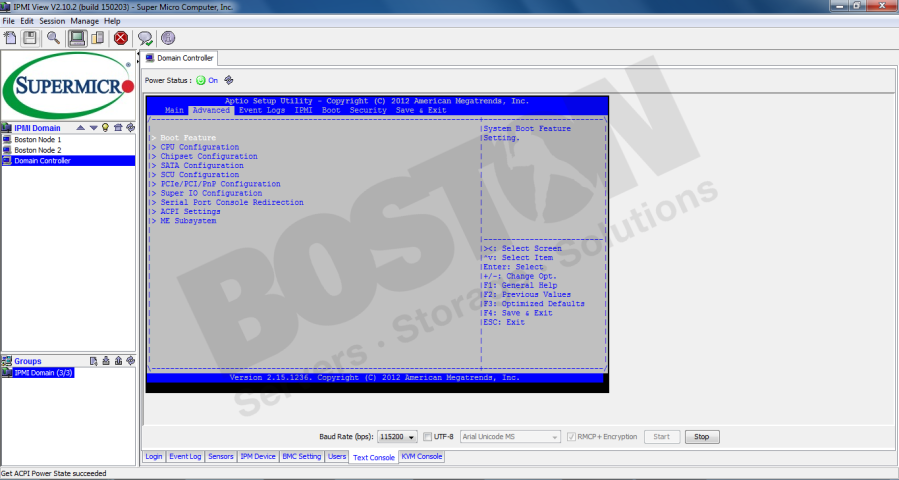Screen dimensions: 899x480
Task: Click Security in BIOS console menu
Action: tap(368, 110)
